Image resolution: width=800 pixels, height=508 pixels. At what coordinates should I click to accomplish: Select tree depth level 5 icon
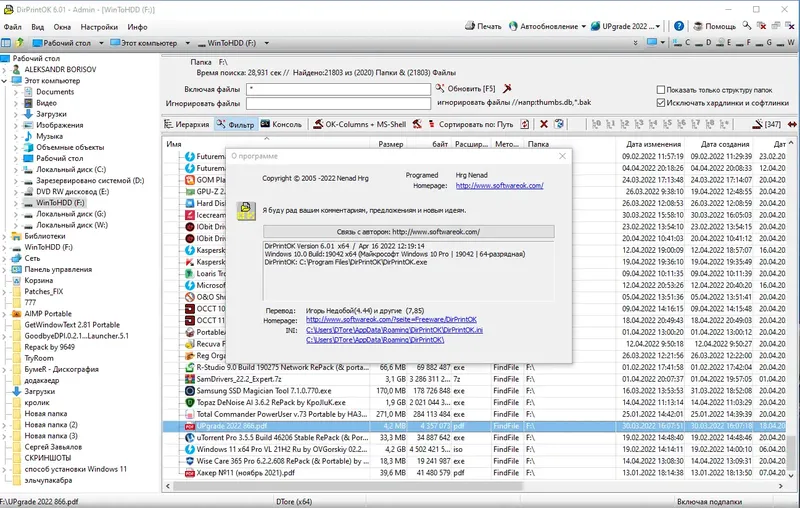pyautogui.click(x=667, y=124)
